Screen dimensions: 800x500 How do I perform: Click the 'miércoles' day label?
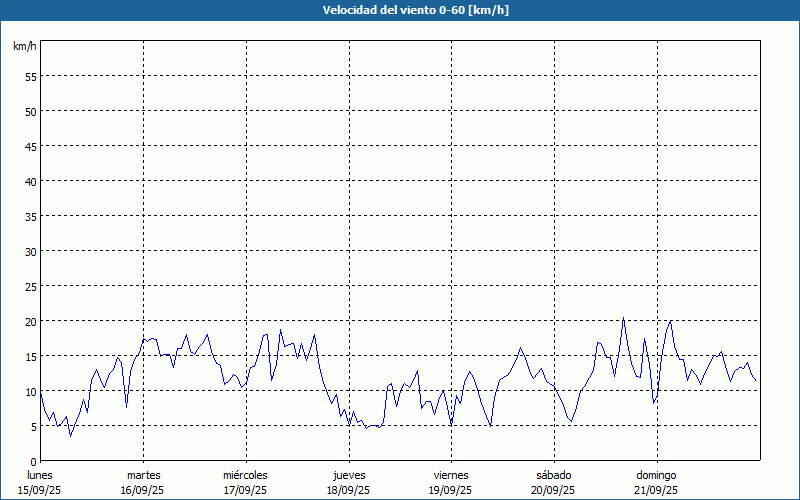click(245, 475)
